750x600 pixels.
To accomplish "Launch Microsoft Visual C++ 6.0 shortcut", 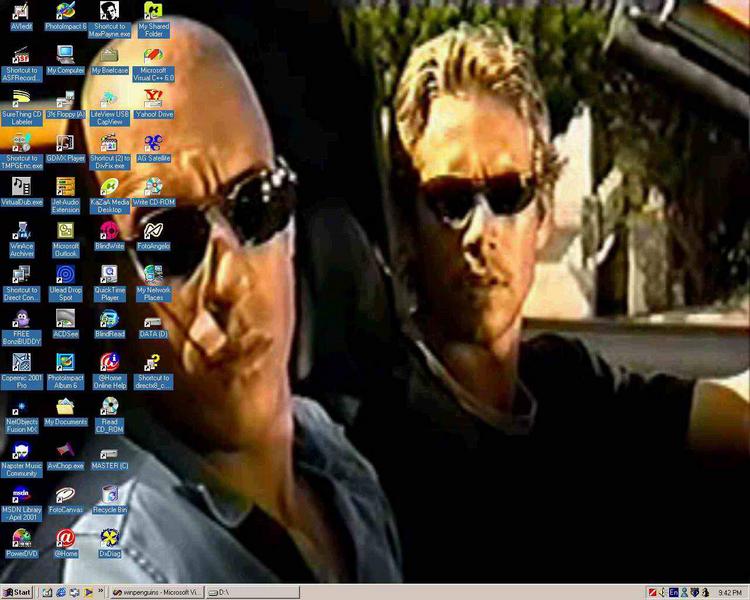I will [154, 64].
